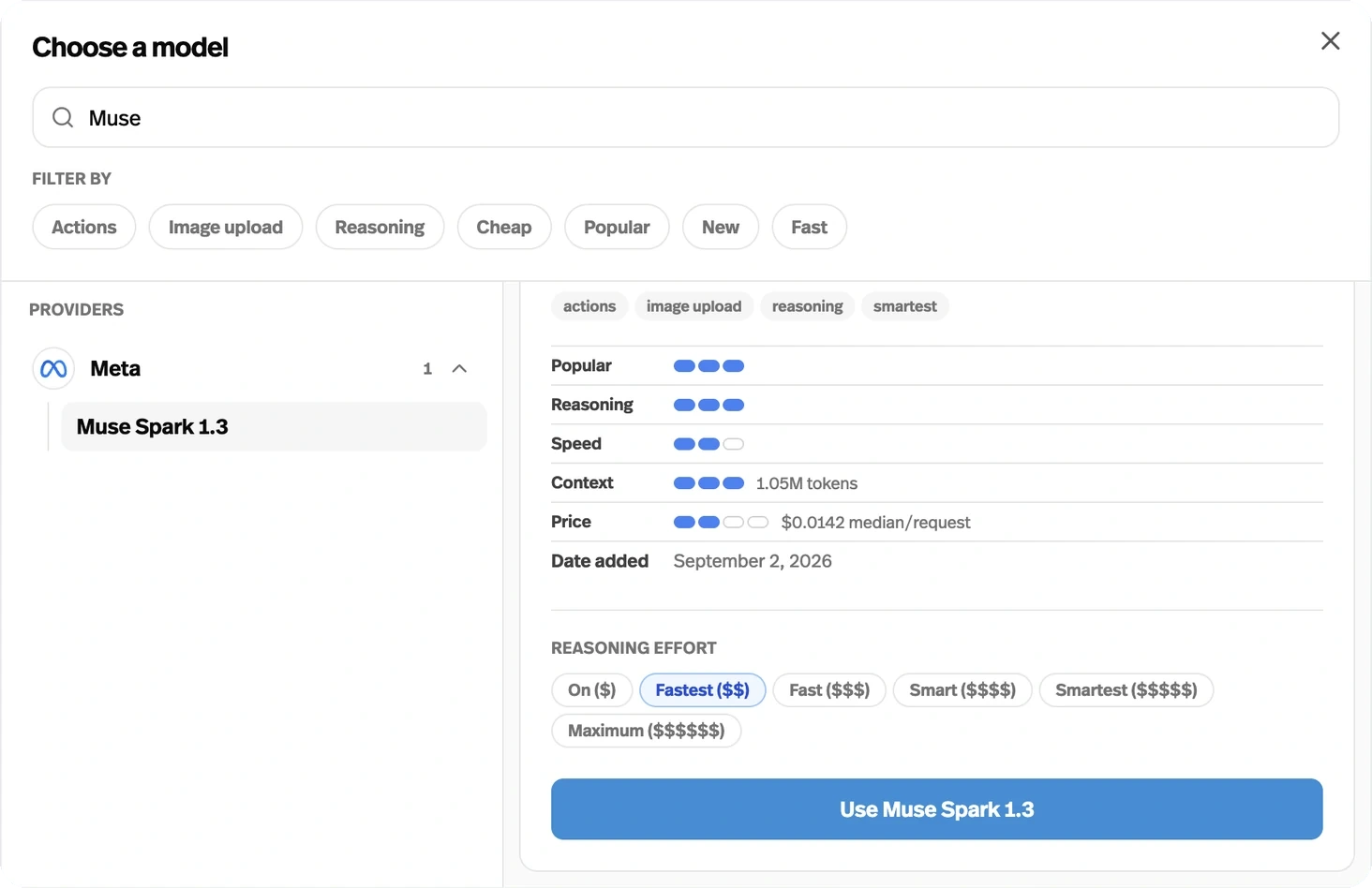Click the Meta model count 1
This screenshot has width=1372, height=888.
(427, 369)
